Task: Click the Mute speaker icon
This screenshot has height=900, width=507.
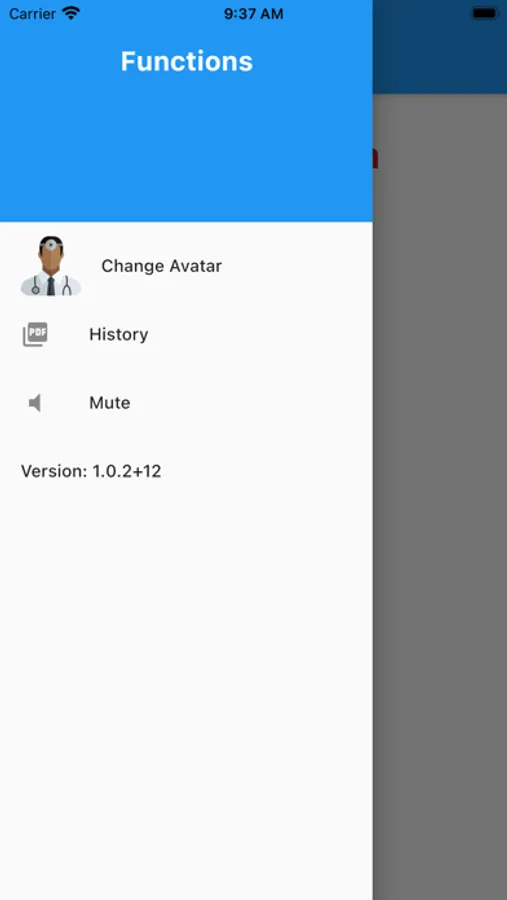Action: [35, 403]
